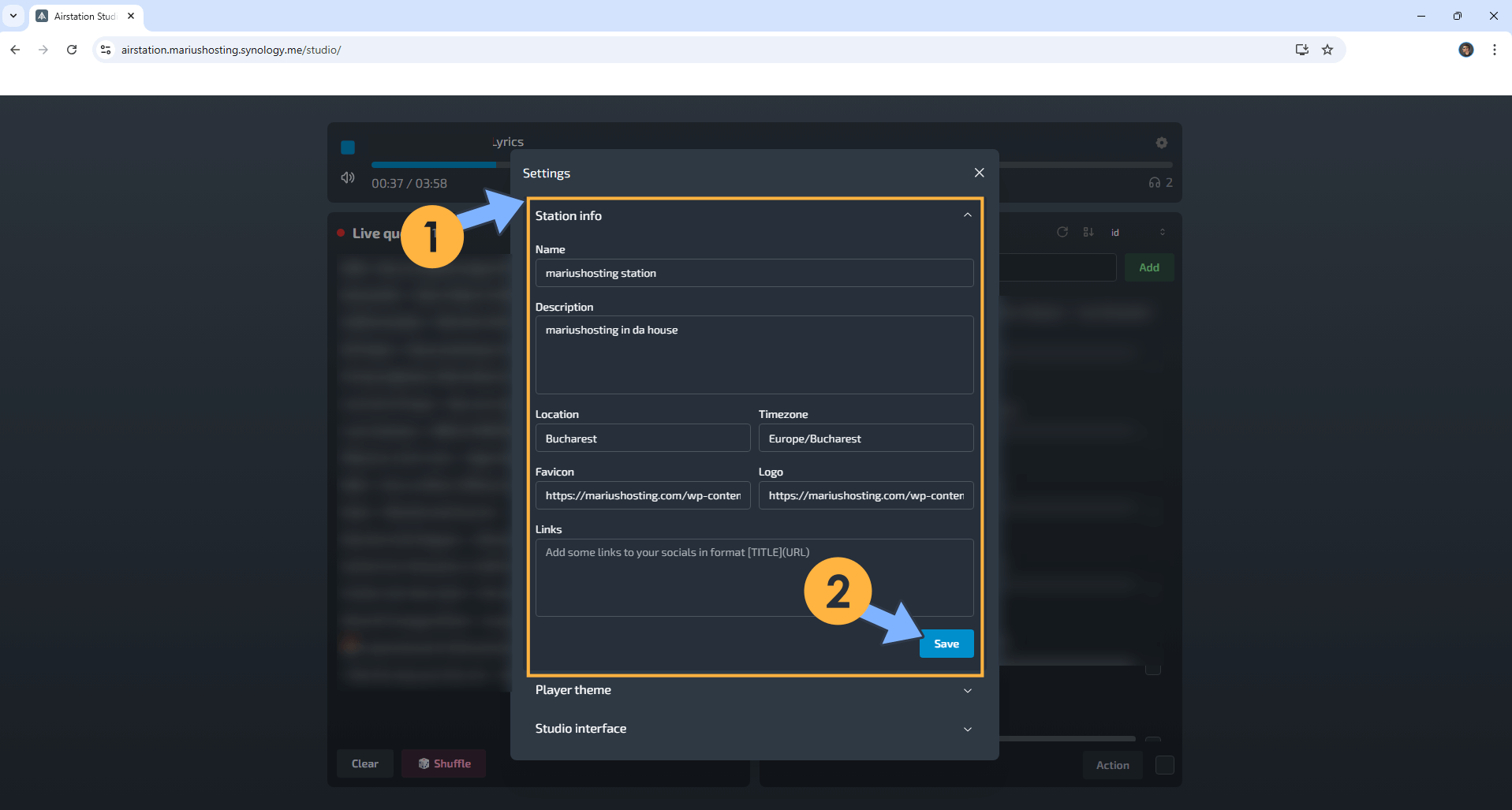1512x810 pixels.
Task: Save the station info settings
Action: (946, 643)
